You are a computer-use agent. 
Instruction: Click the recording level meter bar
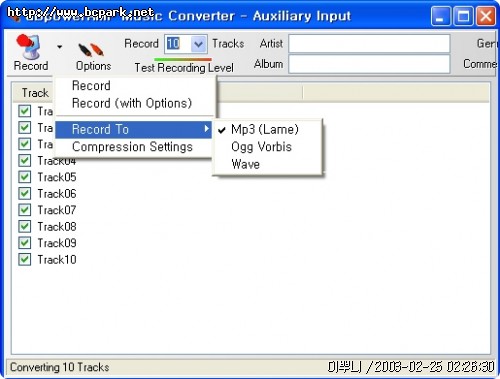[x=183, y=59]
